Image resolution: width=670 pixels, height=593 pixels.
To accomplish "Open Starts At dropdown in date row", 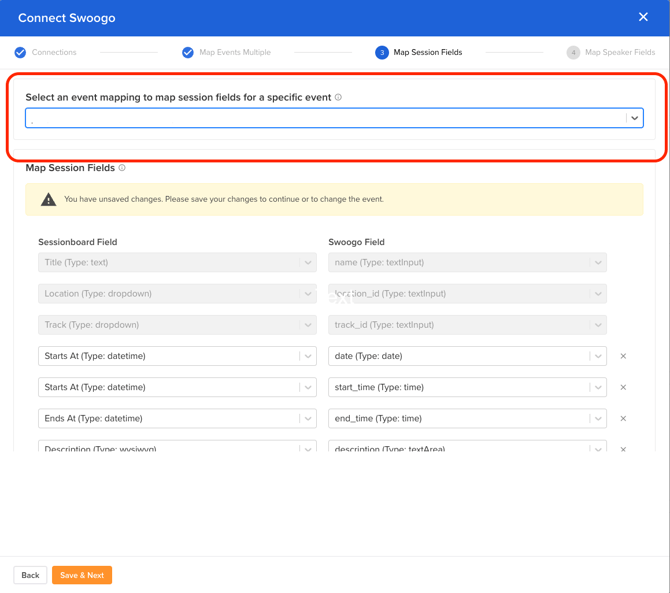I will pos(177,356).
